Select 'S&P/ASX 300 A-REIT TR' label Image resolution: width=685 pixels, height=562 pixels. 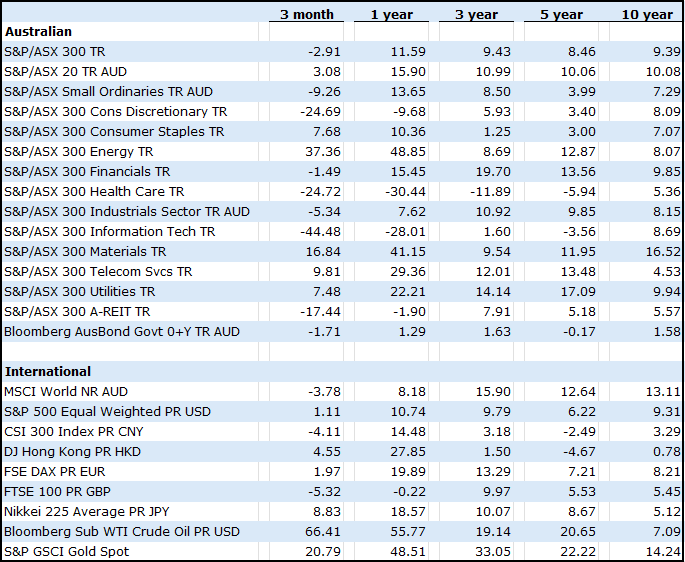[x=77, y=312]
